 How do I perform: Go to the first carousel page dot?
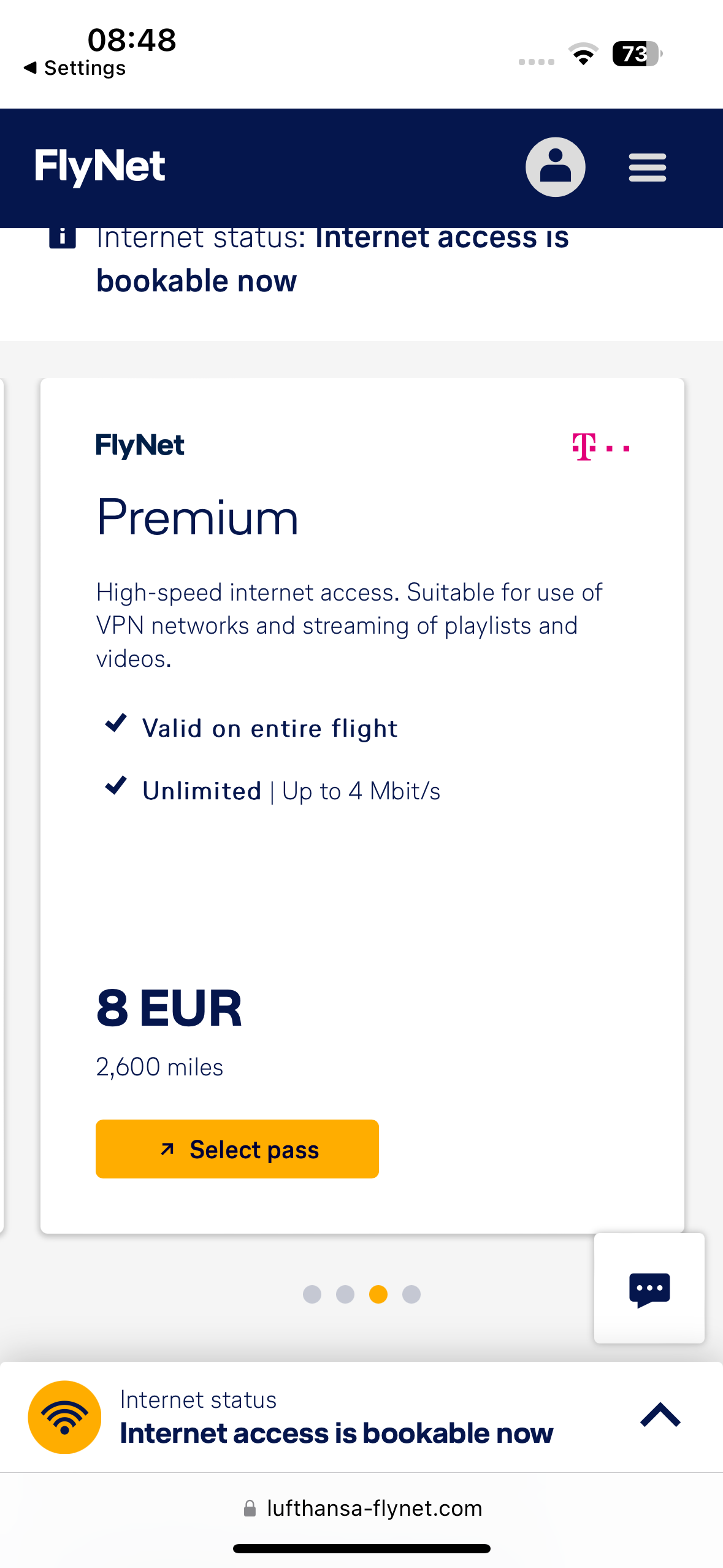click(312, 1294)
